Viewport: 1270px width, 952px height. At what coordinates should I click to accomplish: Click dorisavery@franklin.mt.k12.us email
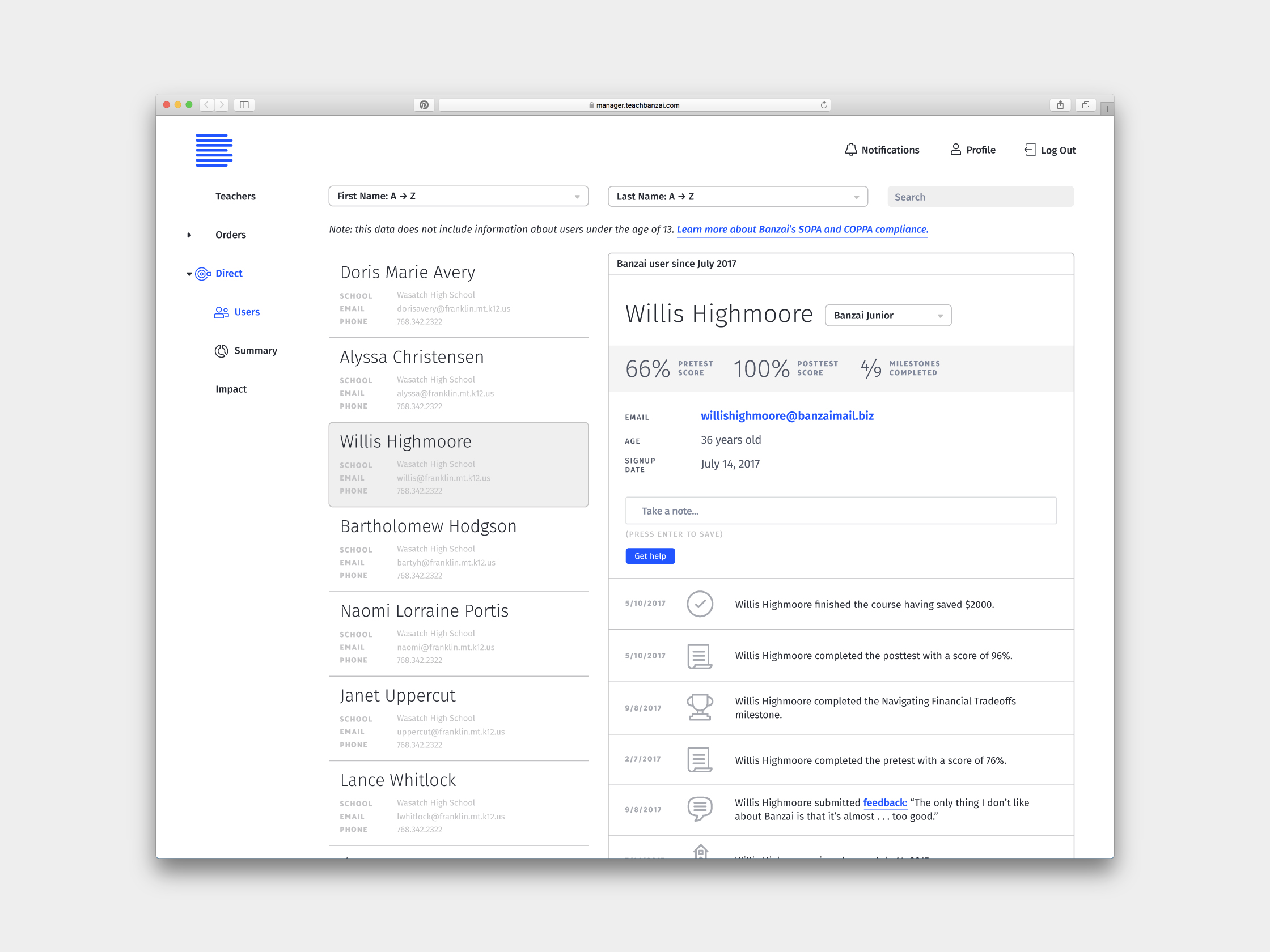(x=453, y=309)
